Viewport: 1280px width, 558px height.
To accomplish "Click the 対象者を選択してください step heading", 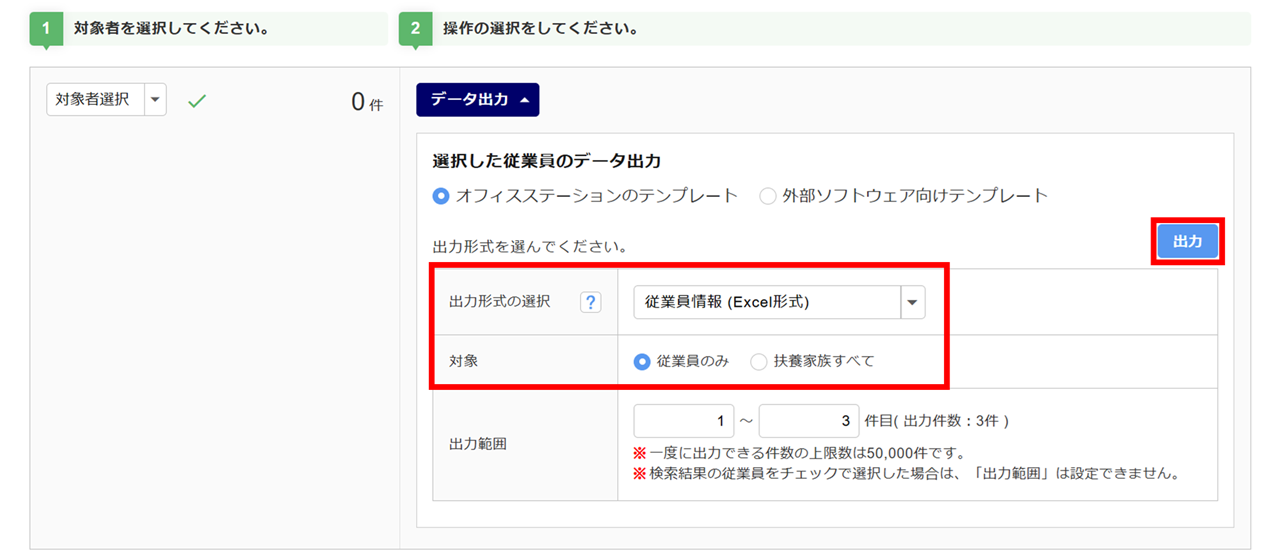I will point(171,29).
